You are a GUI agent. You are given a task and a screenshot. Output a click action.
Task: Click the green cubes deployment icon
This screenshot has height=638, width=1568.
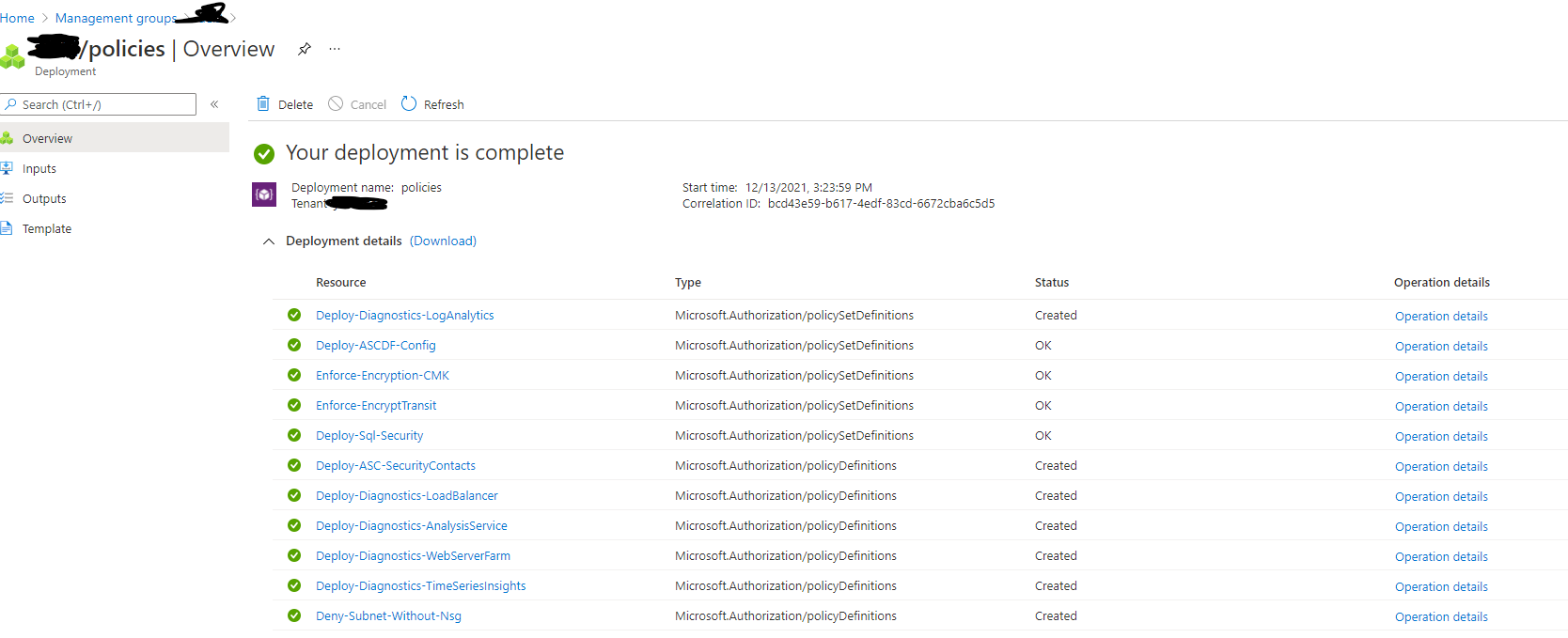tap(12, 56)
